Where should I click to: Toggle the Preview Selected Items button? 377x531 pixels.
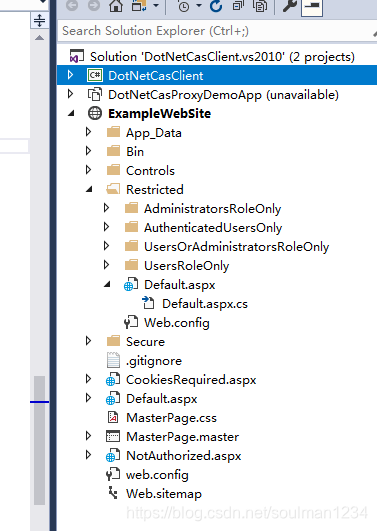pyautogui.click(x=312, y=7)
